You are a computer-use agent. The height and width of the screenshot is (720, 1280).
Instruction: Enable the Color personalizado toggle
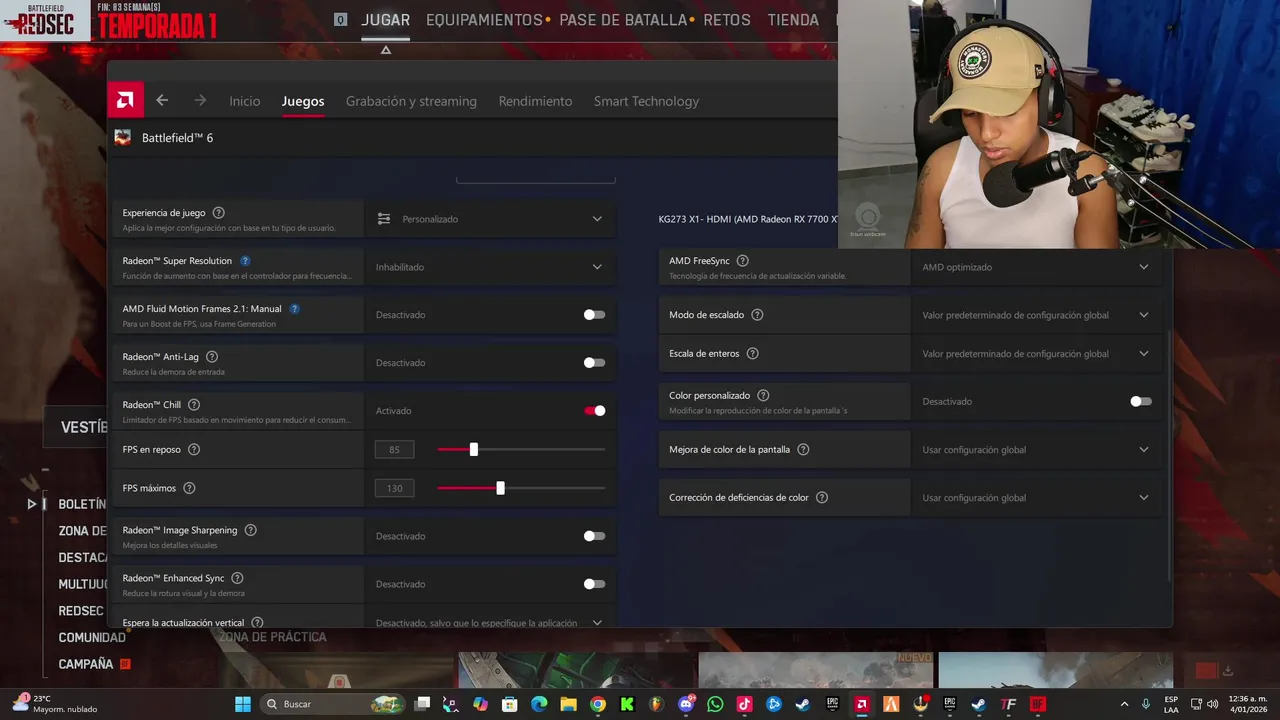(1141, 402)
